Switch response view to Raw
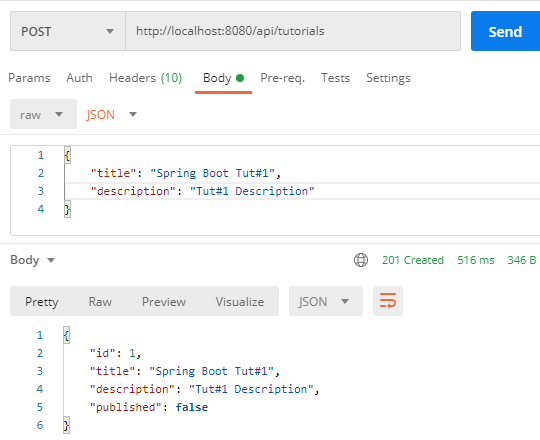 [100, 302]
